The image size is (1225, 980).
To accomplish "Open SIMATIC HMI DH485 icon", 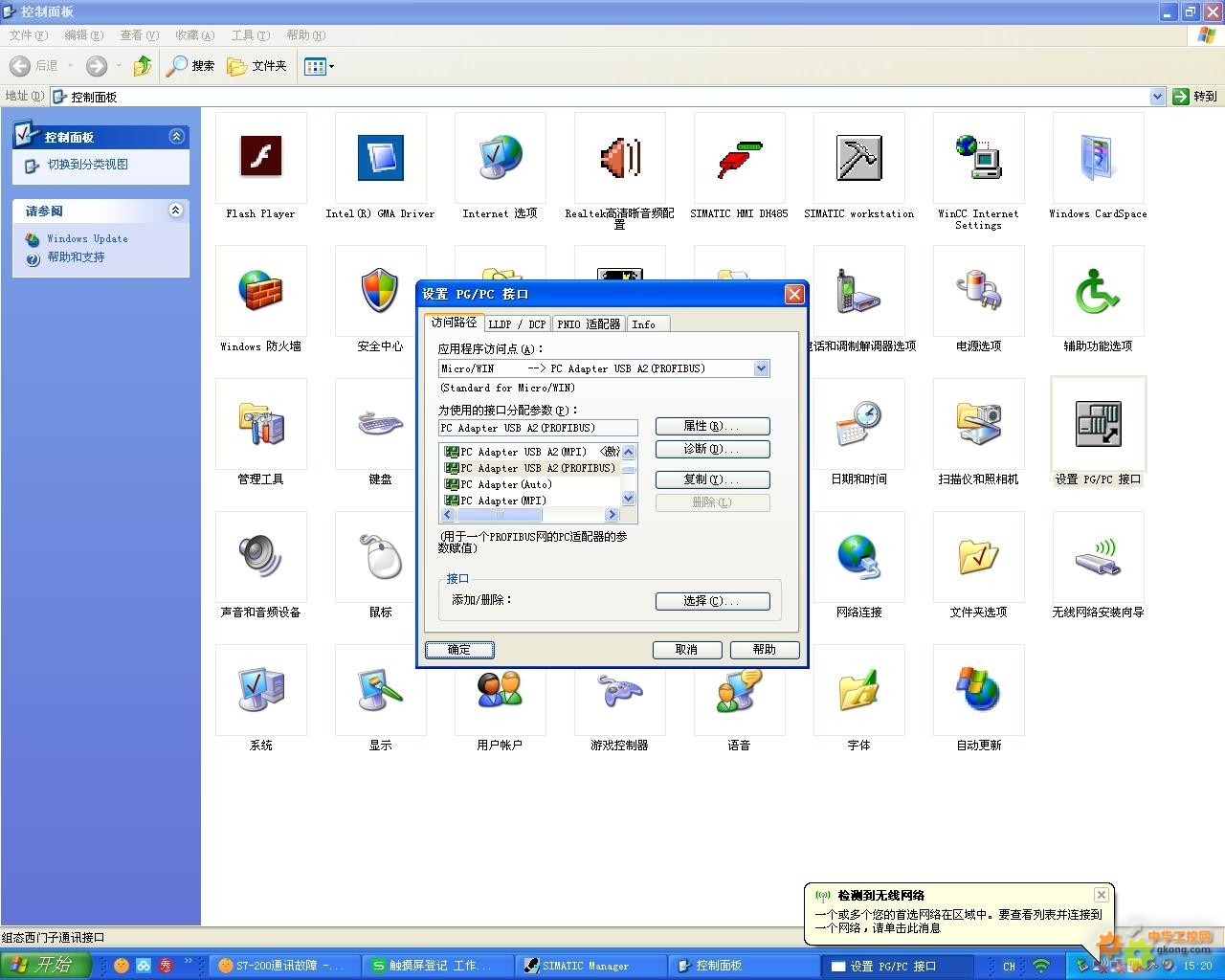I will [x=739, y=158].
